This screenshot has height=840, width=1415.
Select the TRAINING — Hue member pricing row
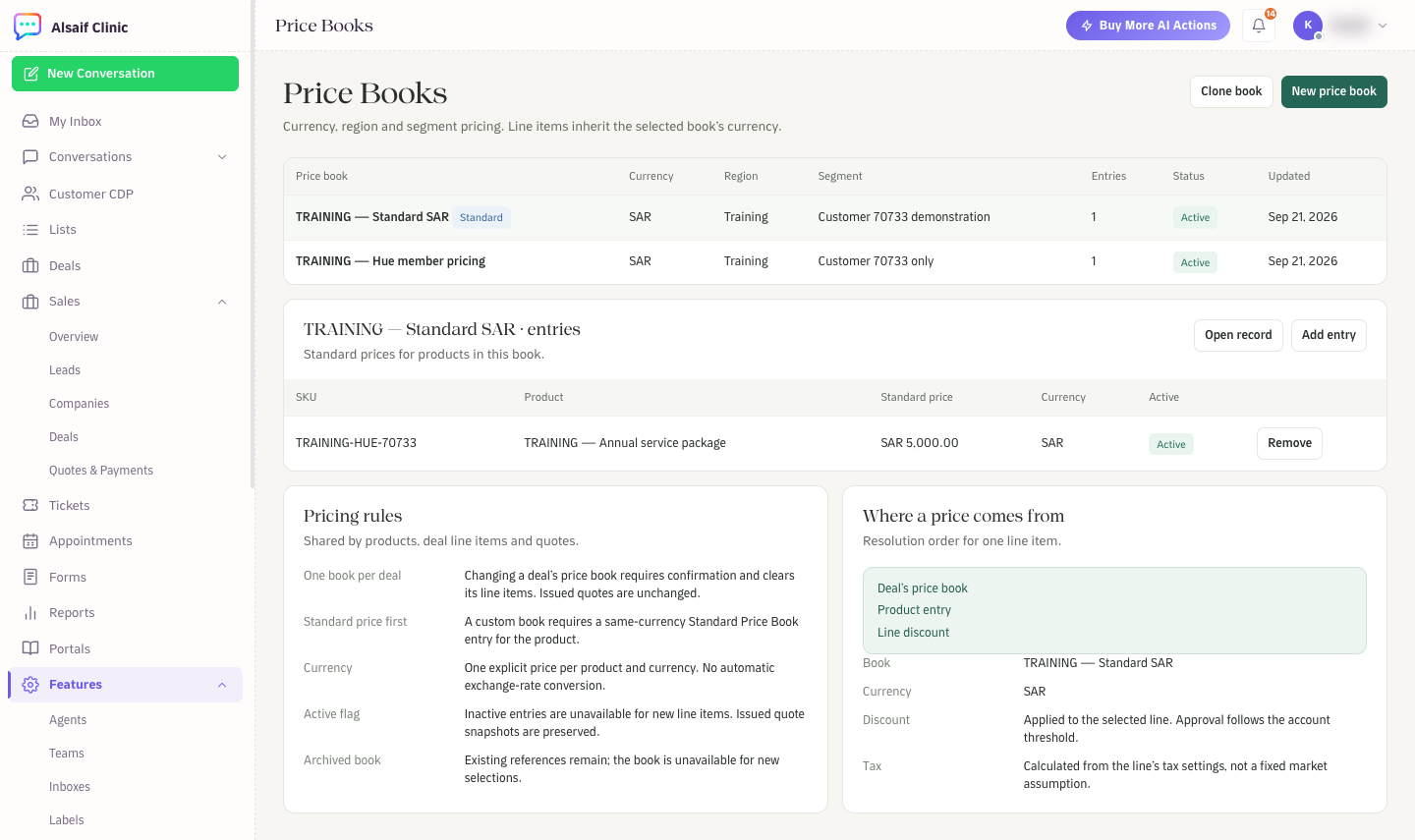click(x=835, y=261)
